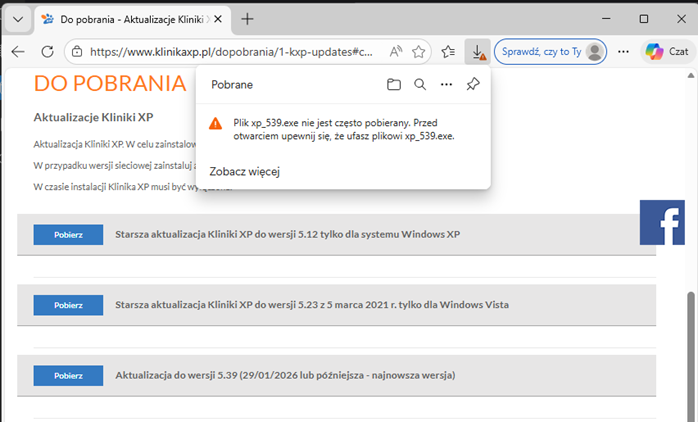Open the Favorites list icon
The image size is (698, 422).
[449, 51]
